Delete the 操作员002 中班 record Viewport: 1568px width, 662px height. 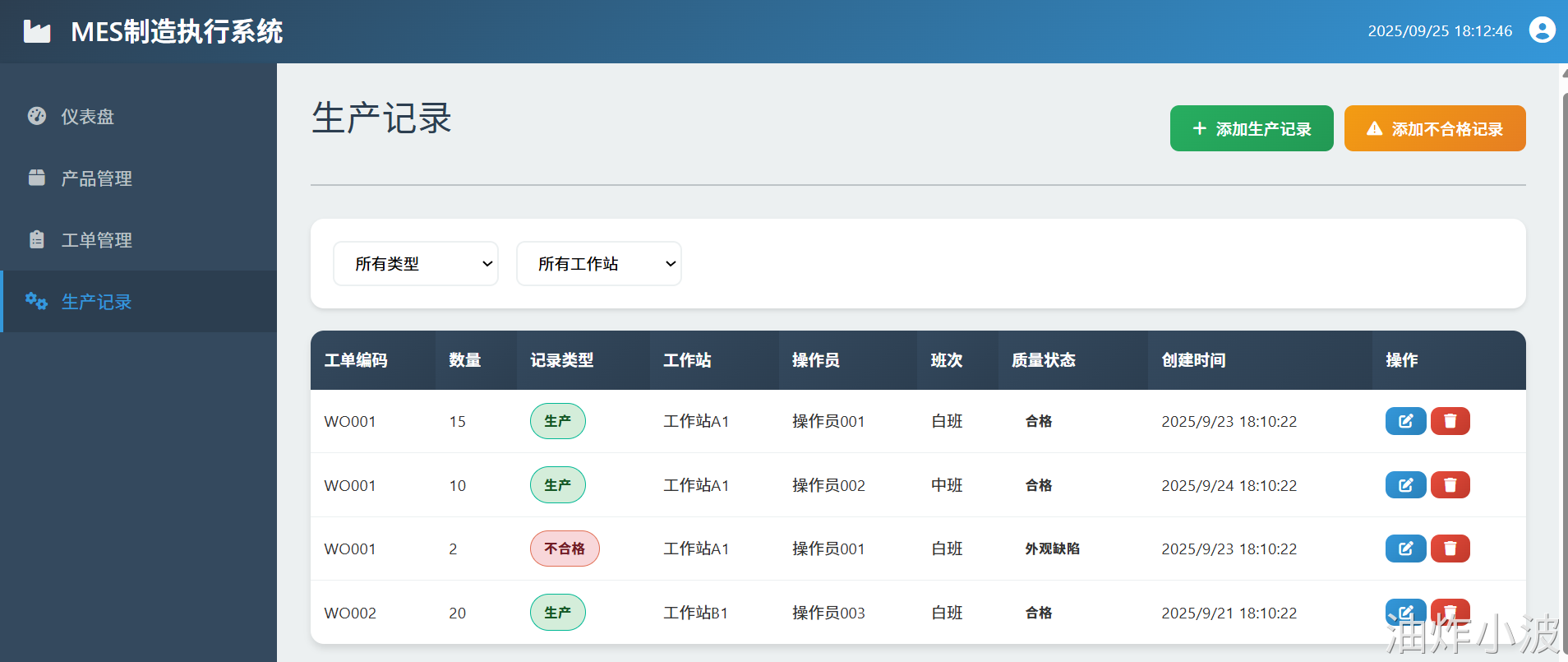point(1450,485)
